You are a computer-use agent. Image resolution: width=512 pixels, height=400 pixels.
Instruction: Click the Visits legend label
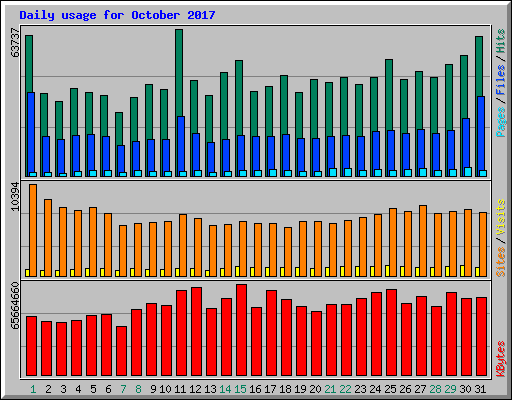501,217
